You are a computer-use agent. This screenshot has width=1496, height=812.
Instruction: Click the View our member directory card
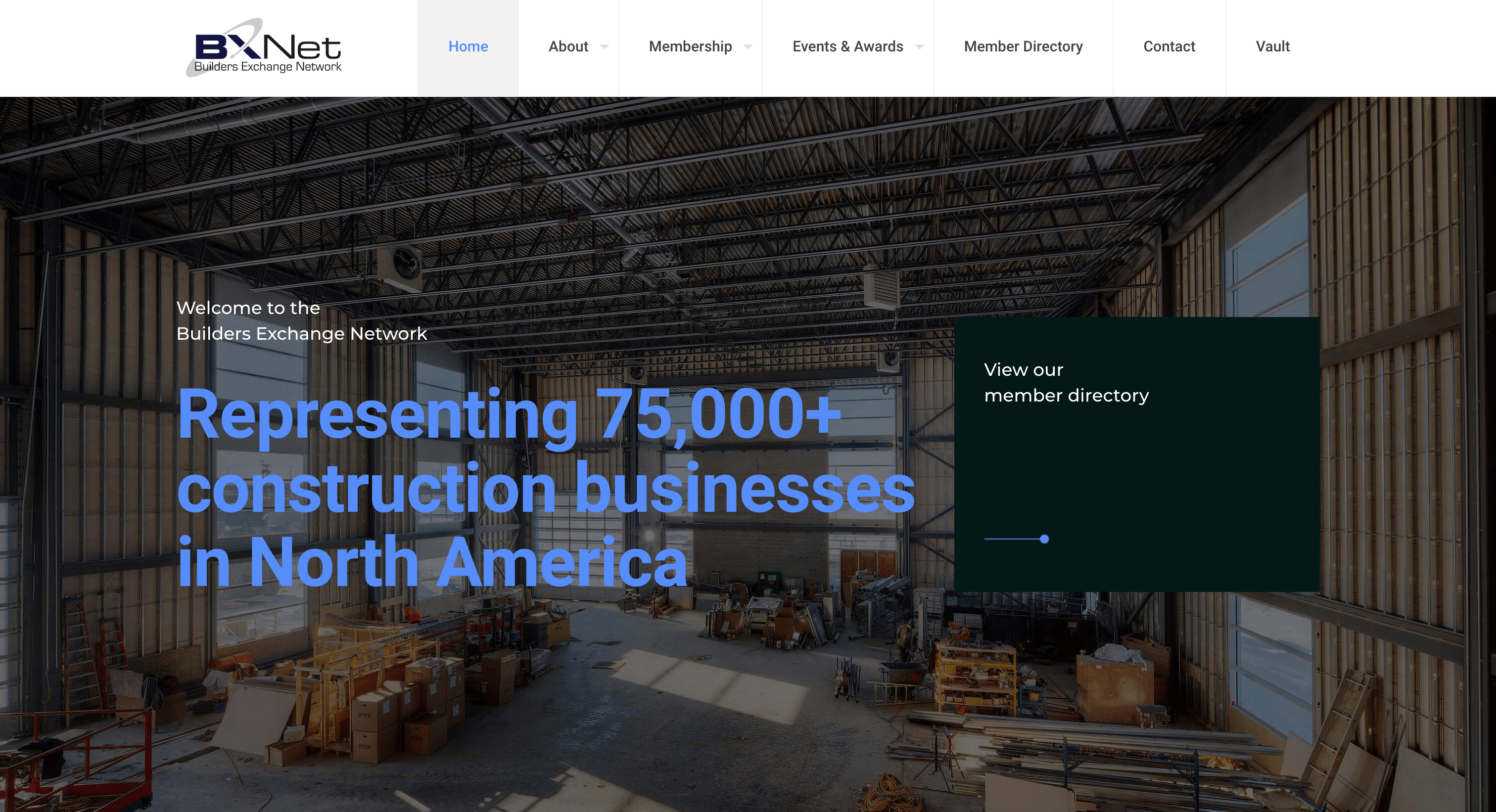[1136, 454]
